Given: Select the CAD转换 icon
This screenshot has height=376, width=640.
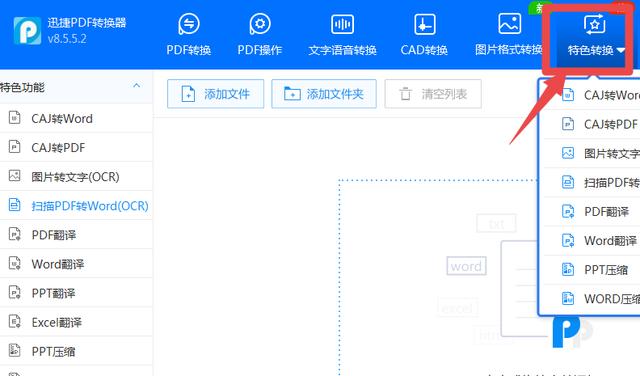Looking at the screenshot, I should click(x=424, y=24).
